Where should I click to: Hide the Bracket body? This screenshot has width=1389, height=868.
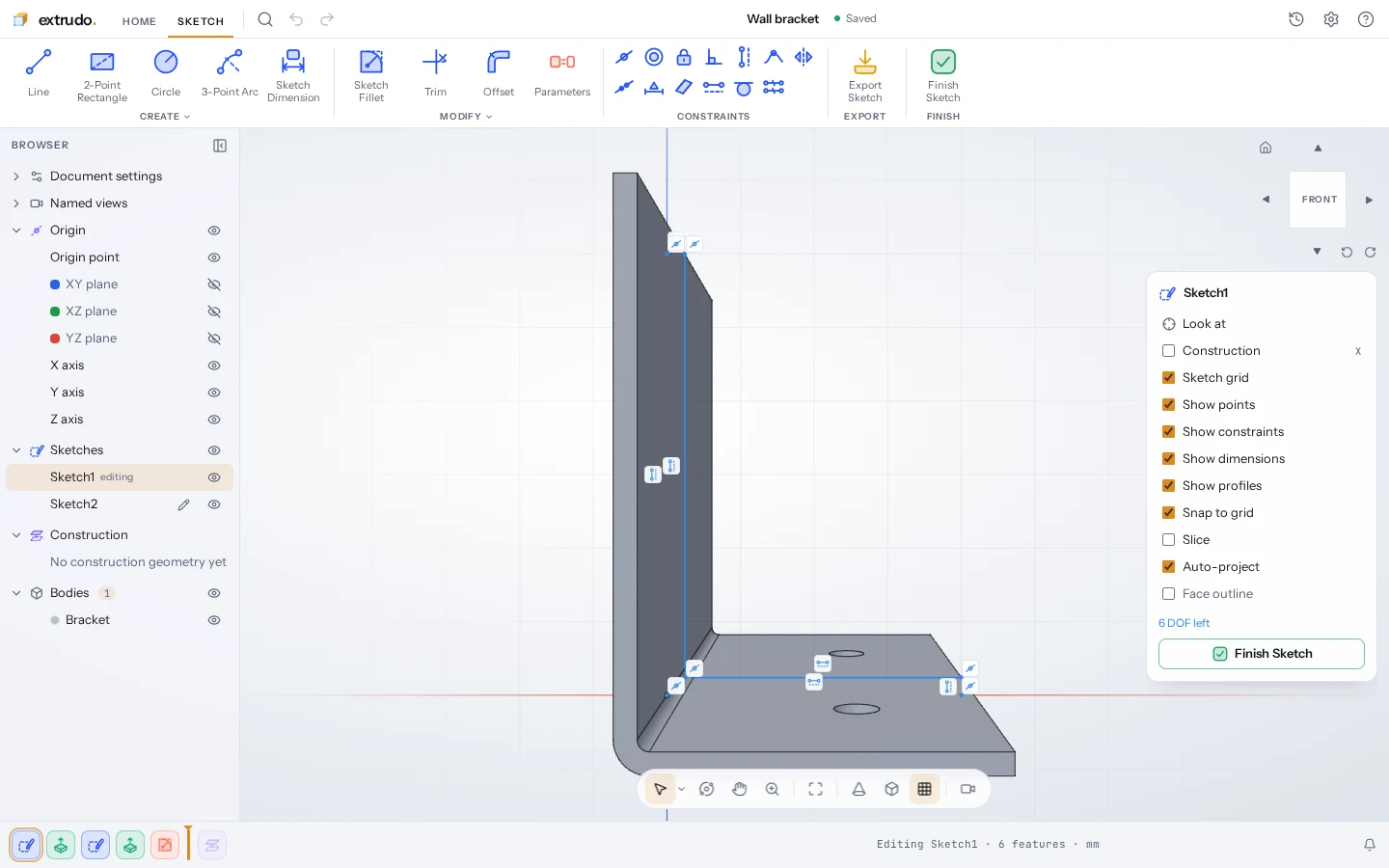[x=214, y=620]
